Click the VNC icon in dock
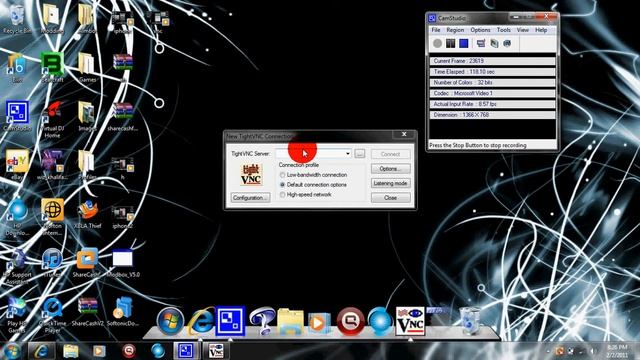This screenshot has width=640, height=360. pyautogui.click(x=410, y=321)
